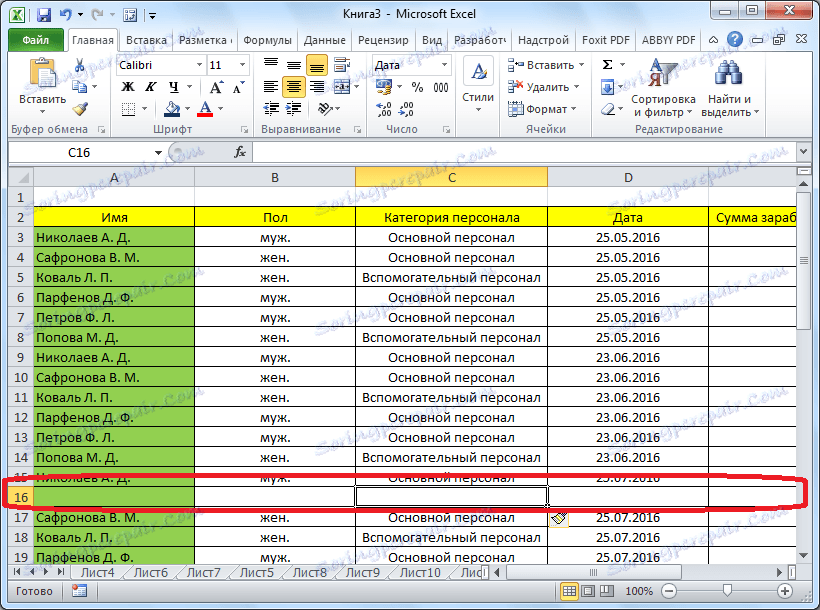This screenshot has height=610, width=820.
Task: Toggle italic formatting with the К button
Action: 149,86
